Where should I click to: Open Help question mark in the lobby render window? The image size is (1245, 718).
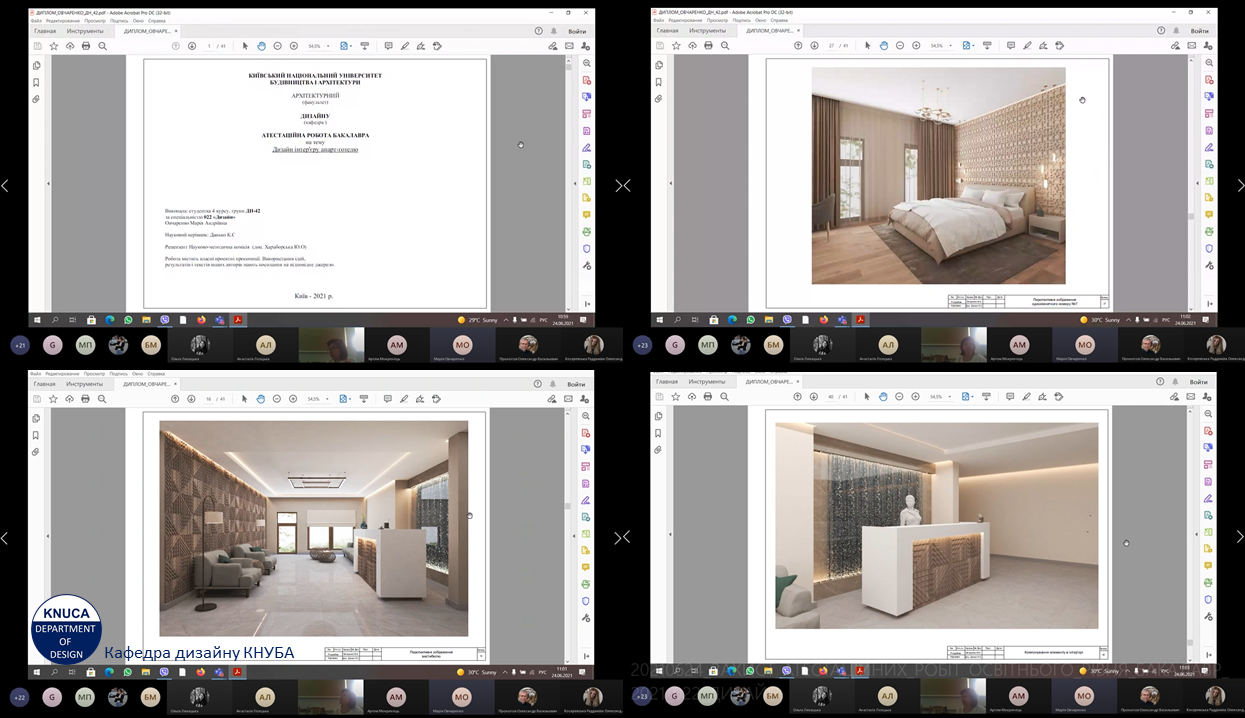tap(539, 383)
